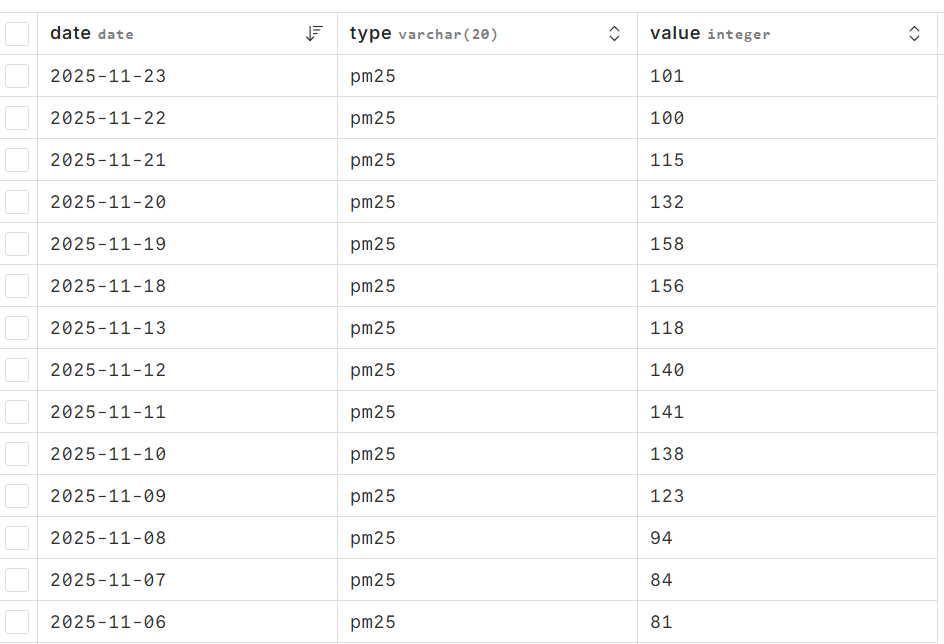Click the date column descending sort icon

point(314,34)
